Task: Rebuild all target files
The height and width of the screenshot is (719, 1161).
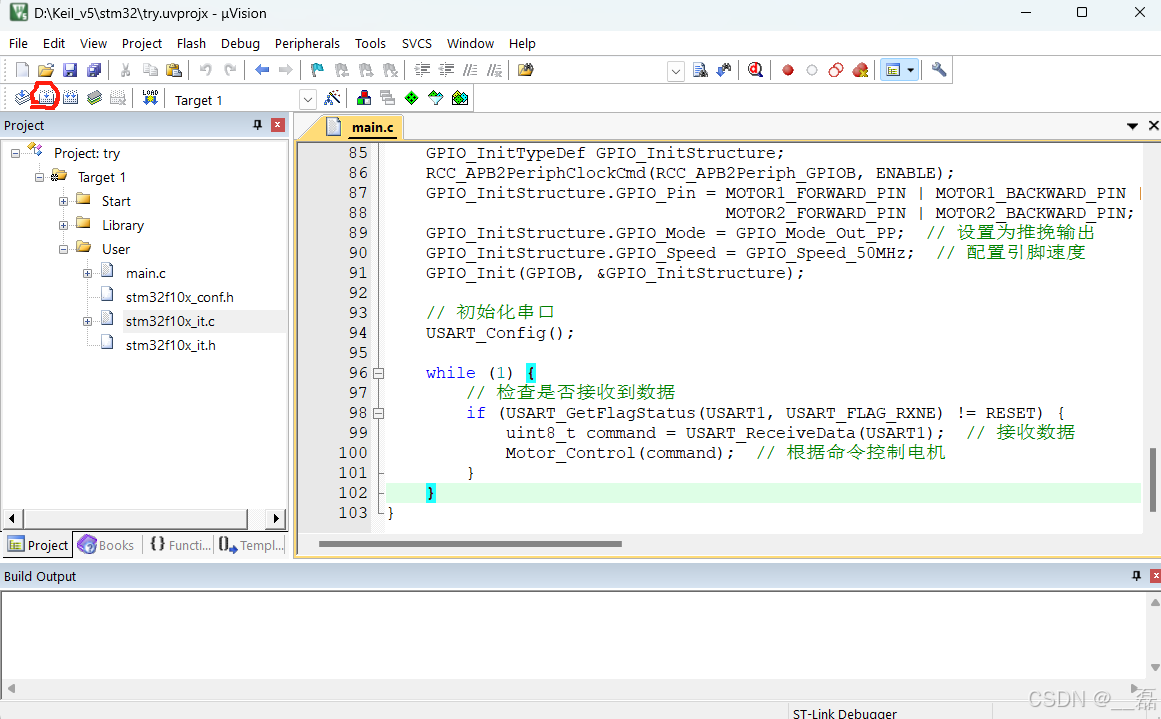Action: pyautogui.click(x=70, y=98)
